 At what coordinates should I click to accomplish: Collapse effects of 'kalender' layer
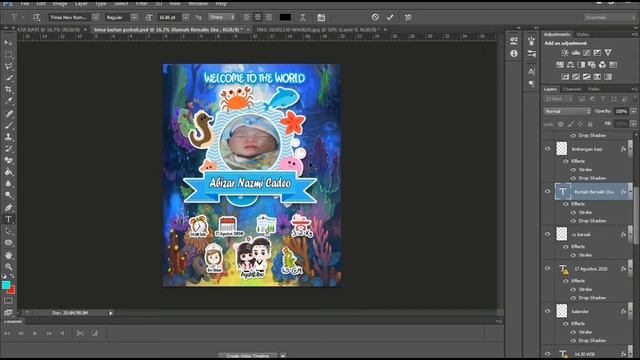[x=630, y=311]
